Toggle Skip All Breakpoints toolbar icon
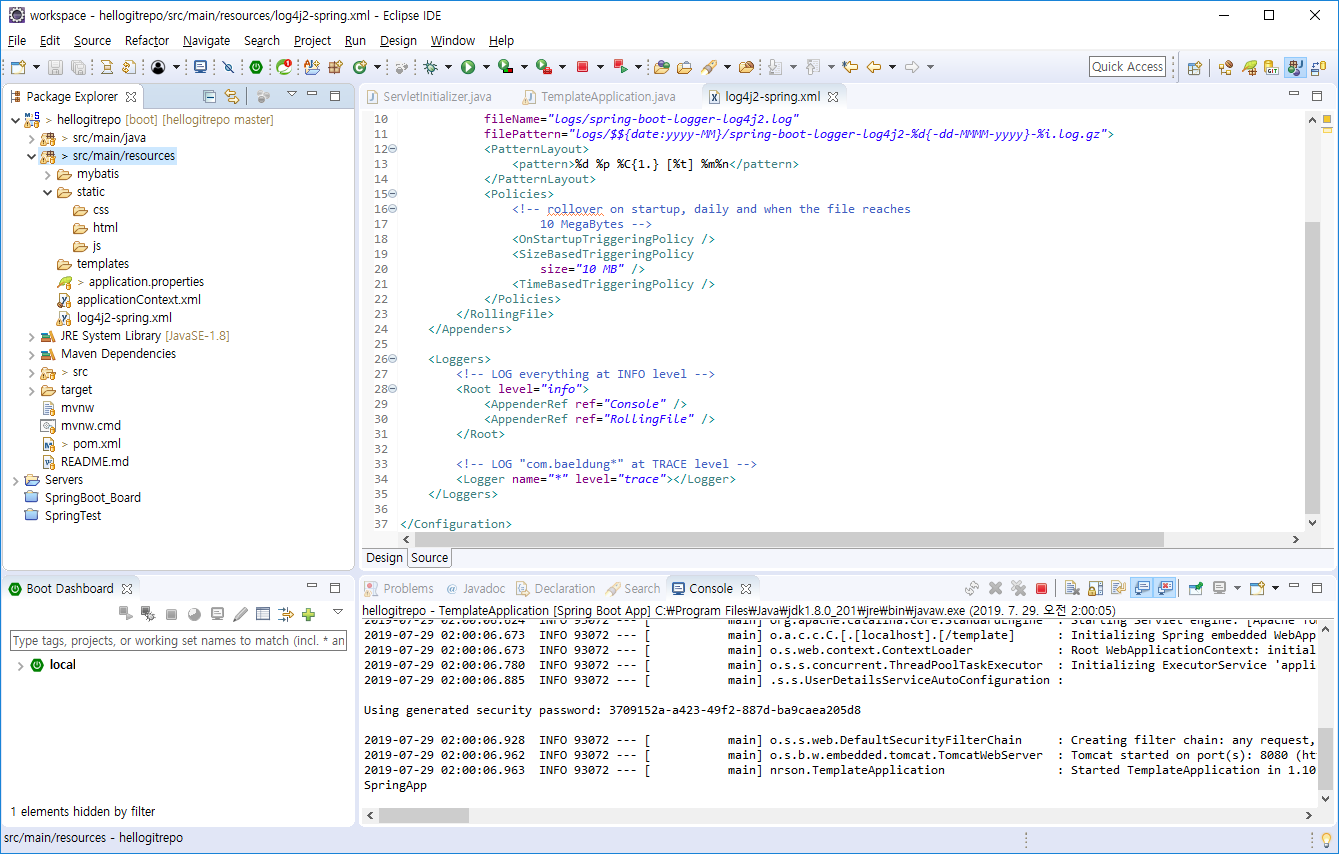The height and width of the screenshot is (854, 1339). pyautogui.click(x=228, y=67)
